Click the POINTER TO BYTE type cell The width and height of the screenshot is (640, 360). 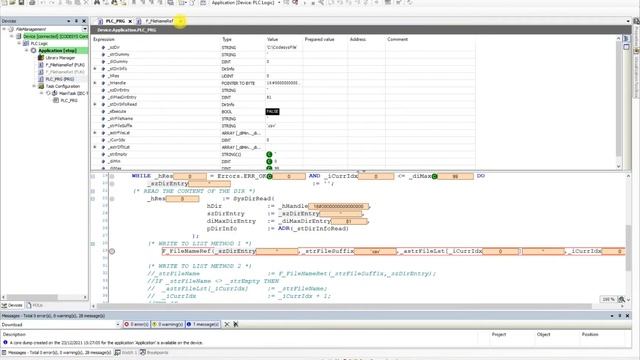coord(238,83)
